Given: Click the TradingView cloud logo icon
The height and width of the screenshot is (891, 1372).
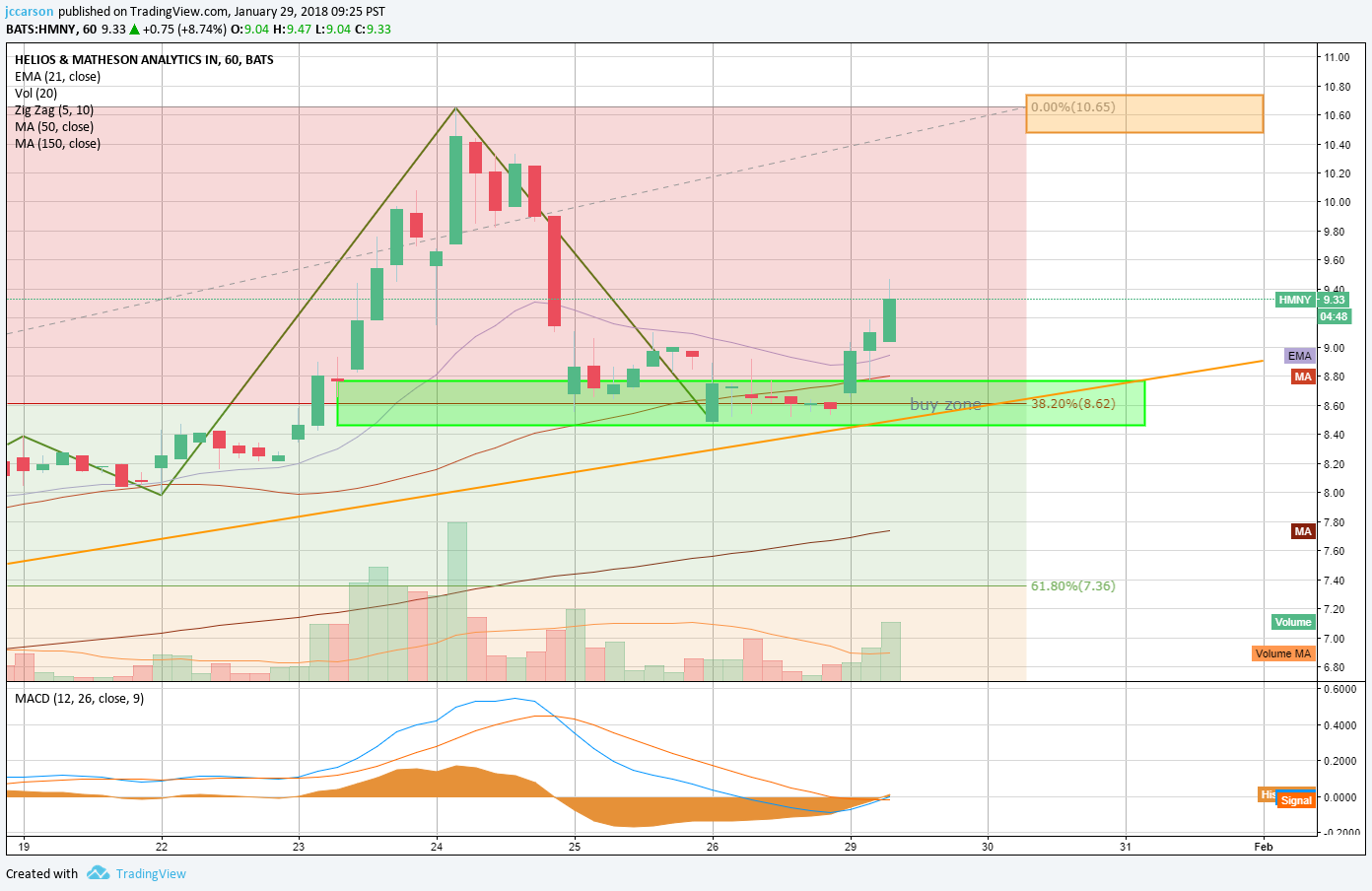Looking at the screenshot, I should pyautogui.click(x=98, y=873).
